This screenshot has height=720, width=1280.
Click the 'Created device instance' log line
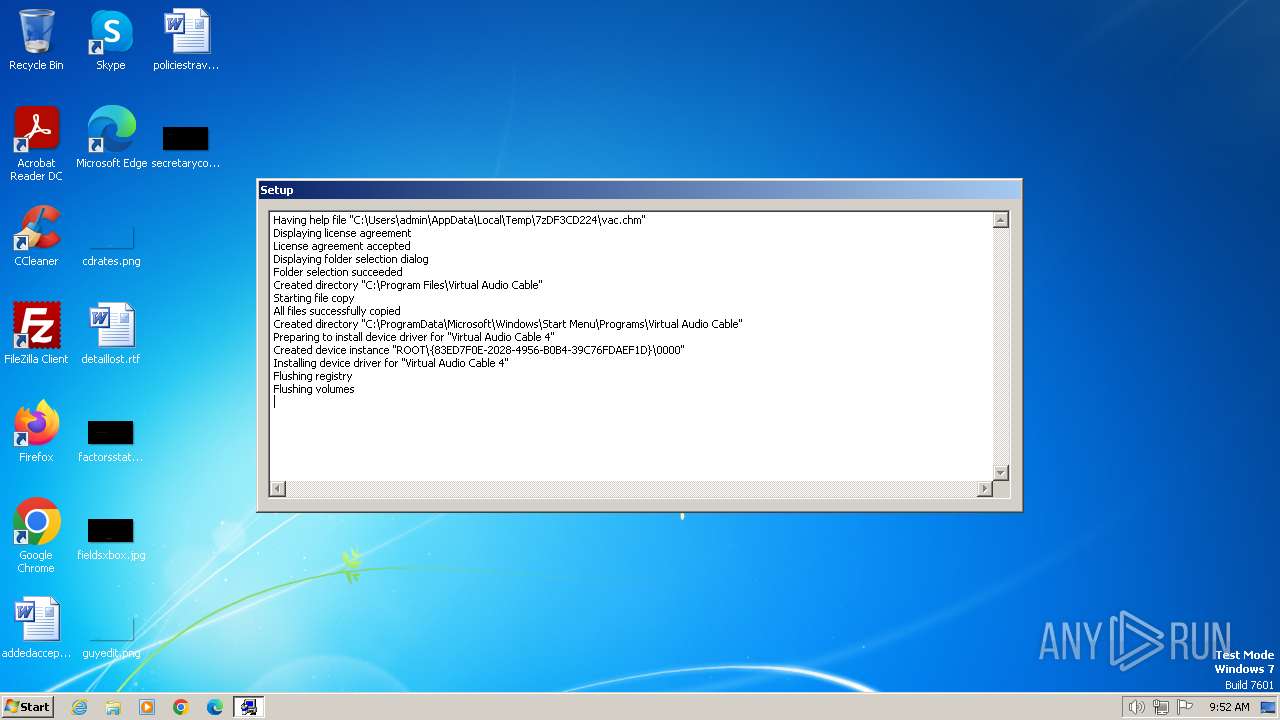[479, 350]
